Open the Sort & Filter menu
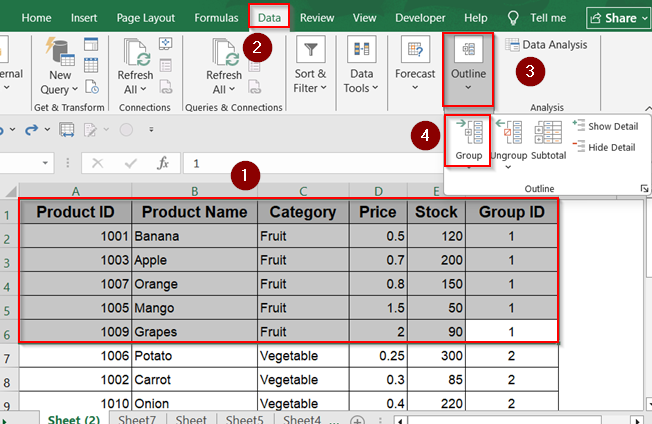The width and height of the screenshot is (652, 424). tap(310, 65)
